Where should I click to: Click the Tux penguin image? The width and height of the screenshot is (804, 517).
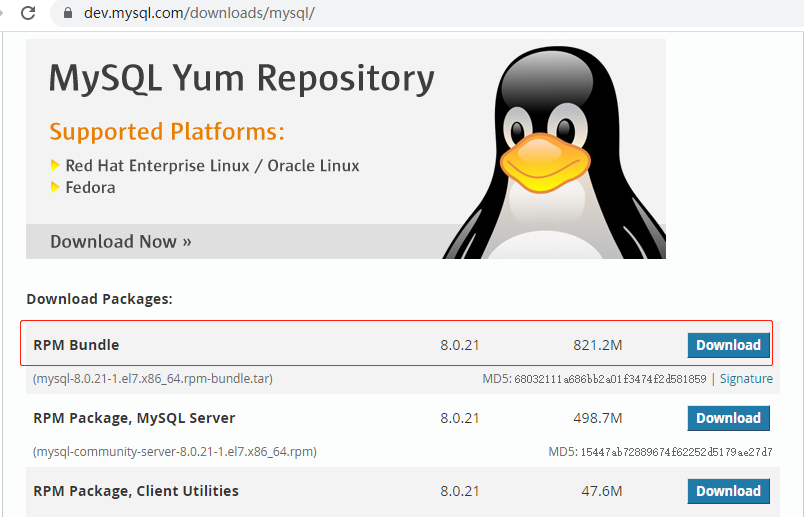(x=555, y=152)
